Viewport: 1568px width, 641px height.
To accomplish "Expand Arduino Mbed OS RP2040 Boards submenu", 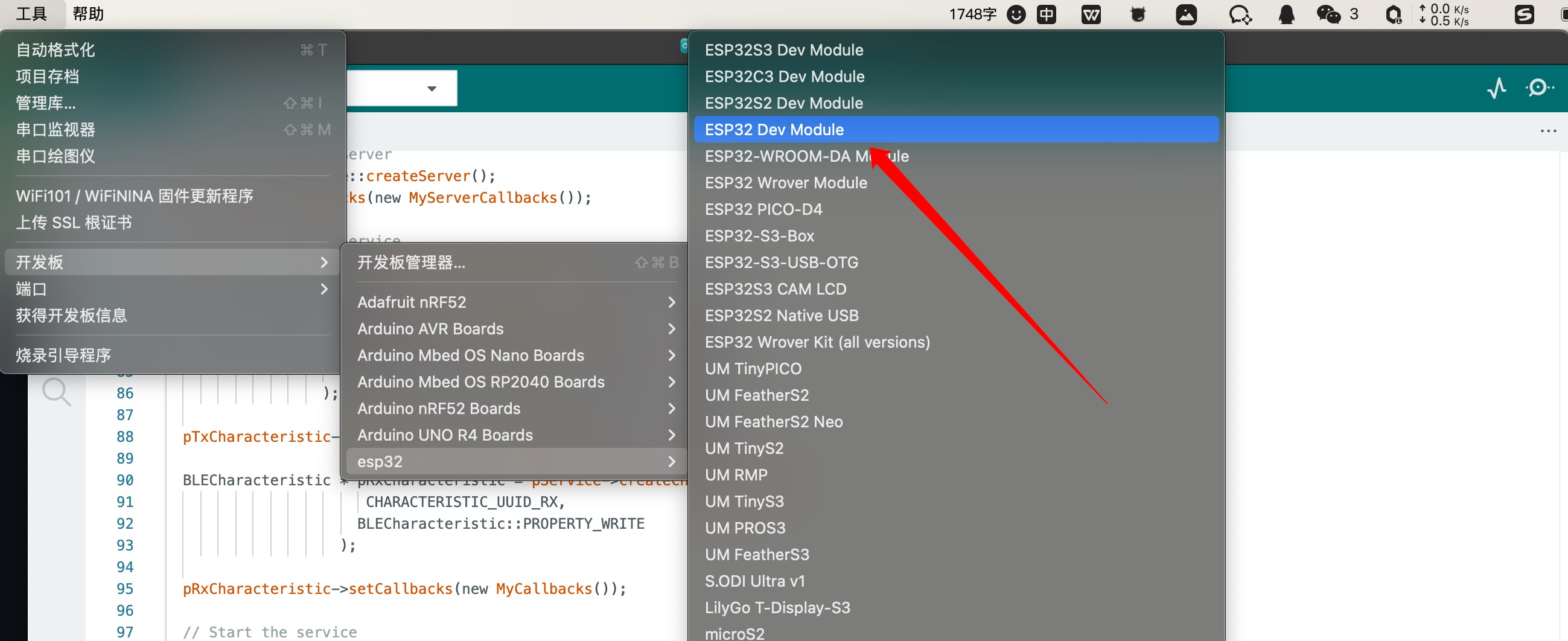I will pyautogui.click(x=517, y=381).
